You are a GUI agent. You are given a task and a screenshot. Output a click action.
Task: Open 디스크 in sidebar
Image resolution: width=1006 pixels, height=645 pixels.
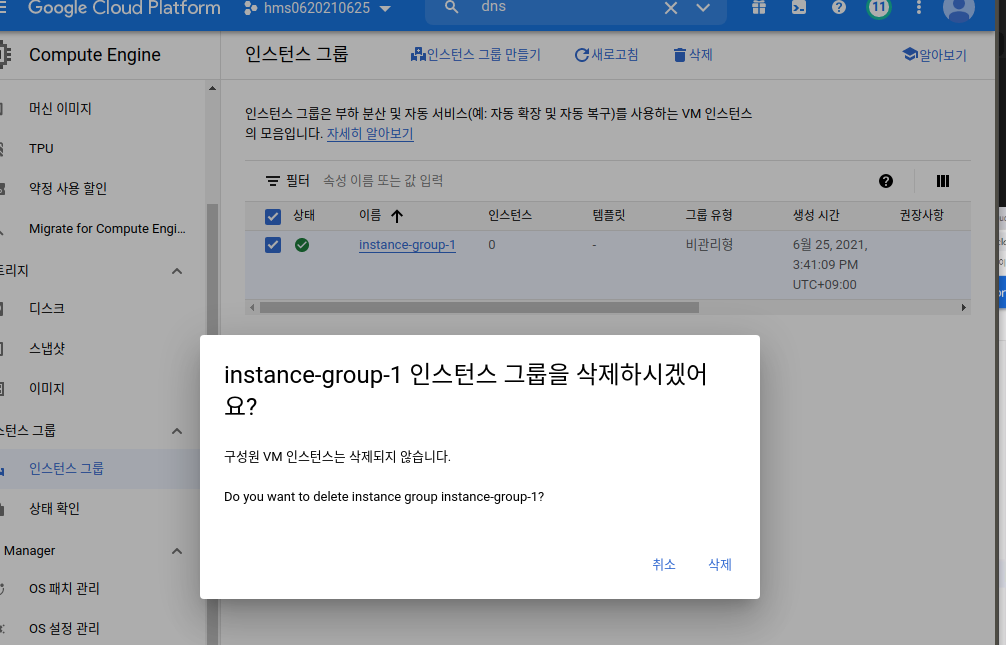[47, 308]
